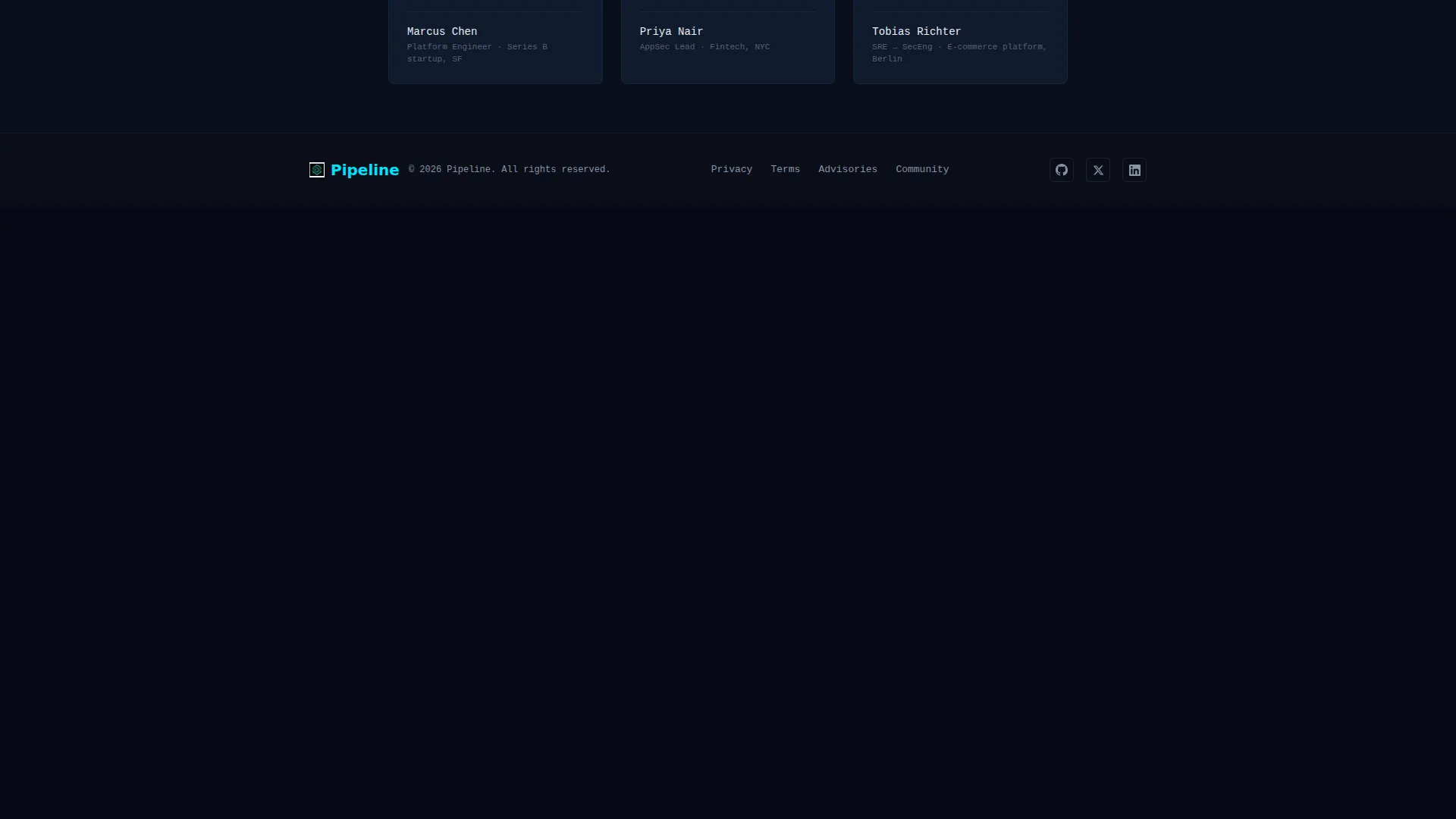This screenshot has height=819, width=1456.
Task: Open the GitHub icon link in the footer
Action: [x=1061, y=170]
